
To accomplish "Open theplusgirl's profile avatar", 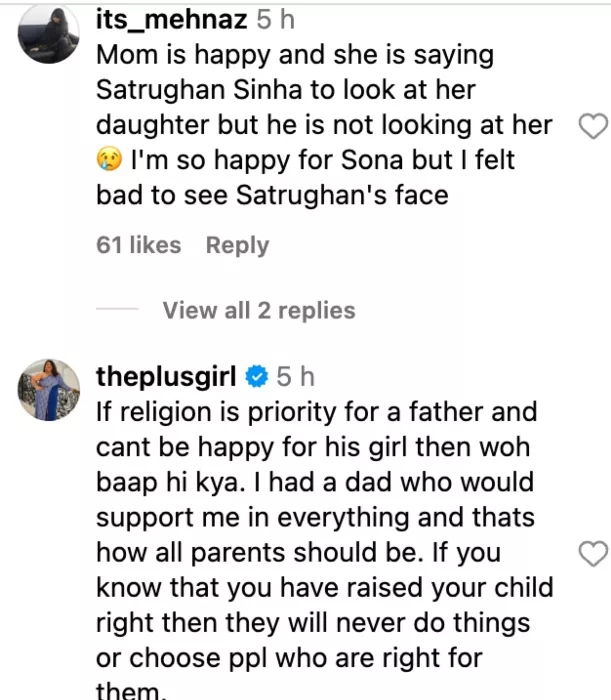I will (x=49, y=390).
